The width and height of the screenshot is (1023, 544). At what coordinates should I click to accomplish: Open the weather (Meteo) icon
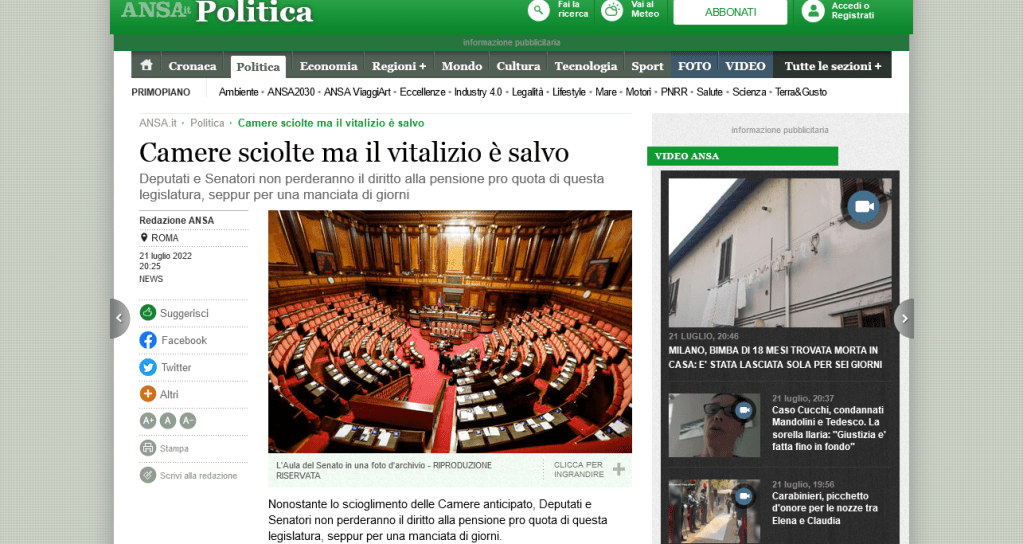611,11
